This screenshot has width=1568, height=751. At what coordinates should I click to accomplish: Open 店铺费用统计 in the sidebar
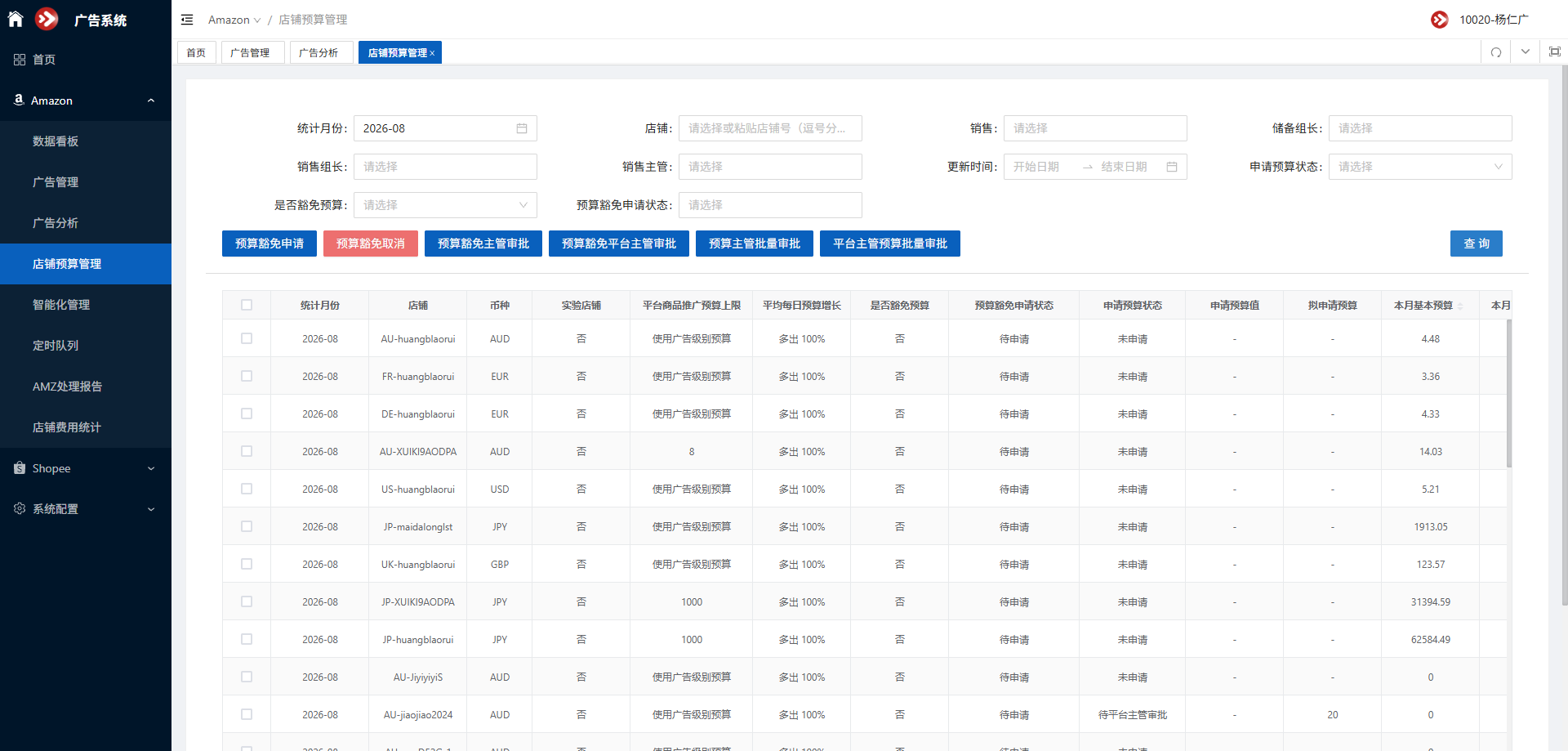coord(86,427)
